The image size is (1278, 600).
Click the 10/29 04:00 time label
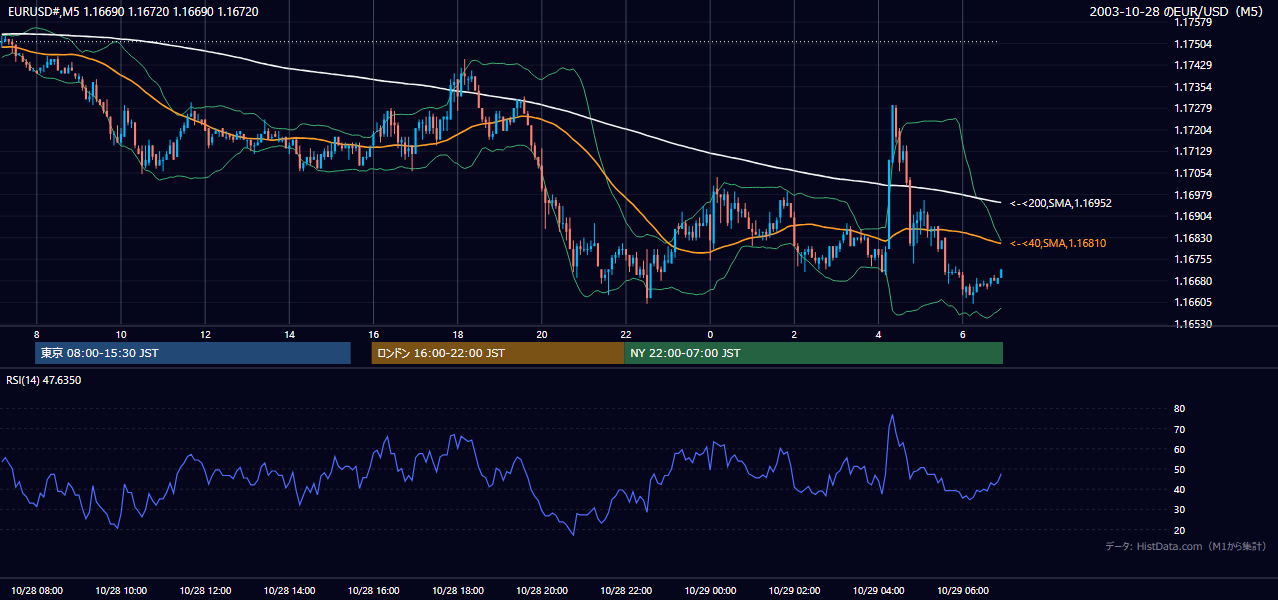[878, 591]
